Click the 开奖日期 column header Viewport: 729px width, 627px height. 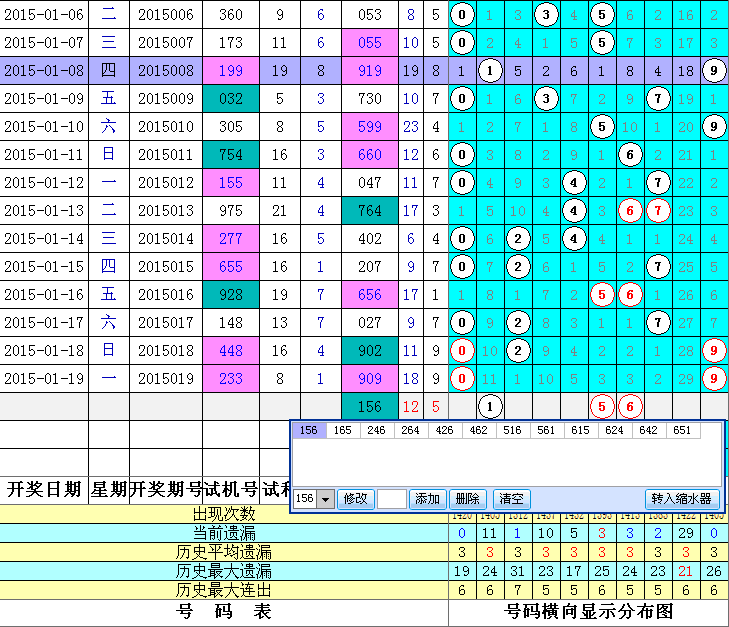coord(44,489)
